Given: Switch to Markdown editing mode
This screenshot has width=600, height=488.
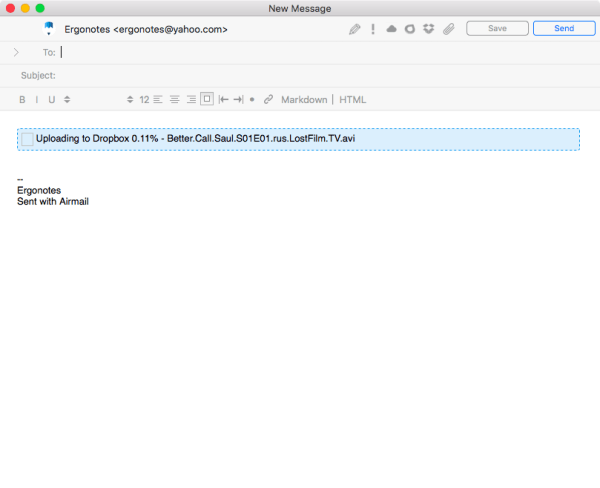Looking at the screenshot, I should (304, 100).
